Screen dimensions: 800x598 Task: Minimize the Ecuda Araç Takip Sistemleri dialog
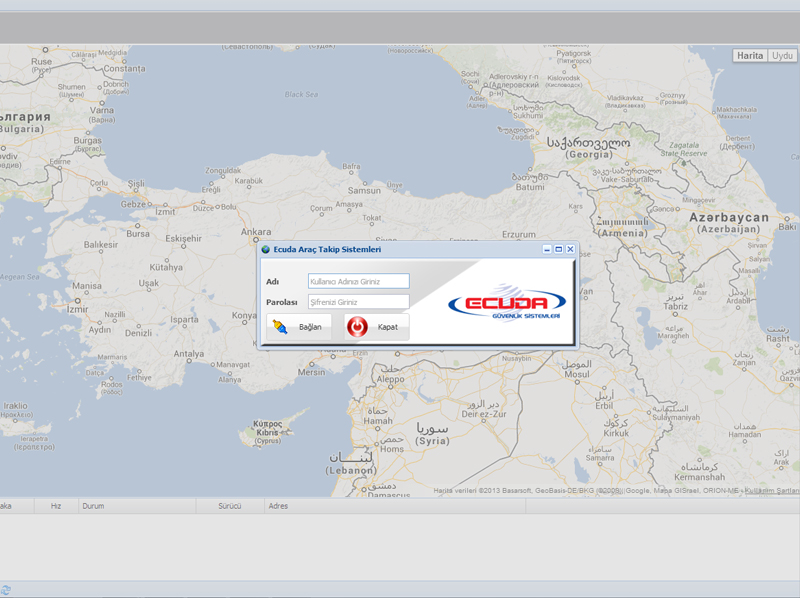[547, 249]
